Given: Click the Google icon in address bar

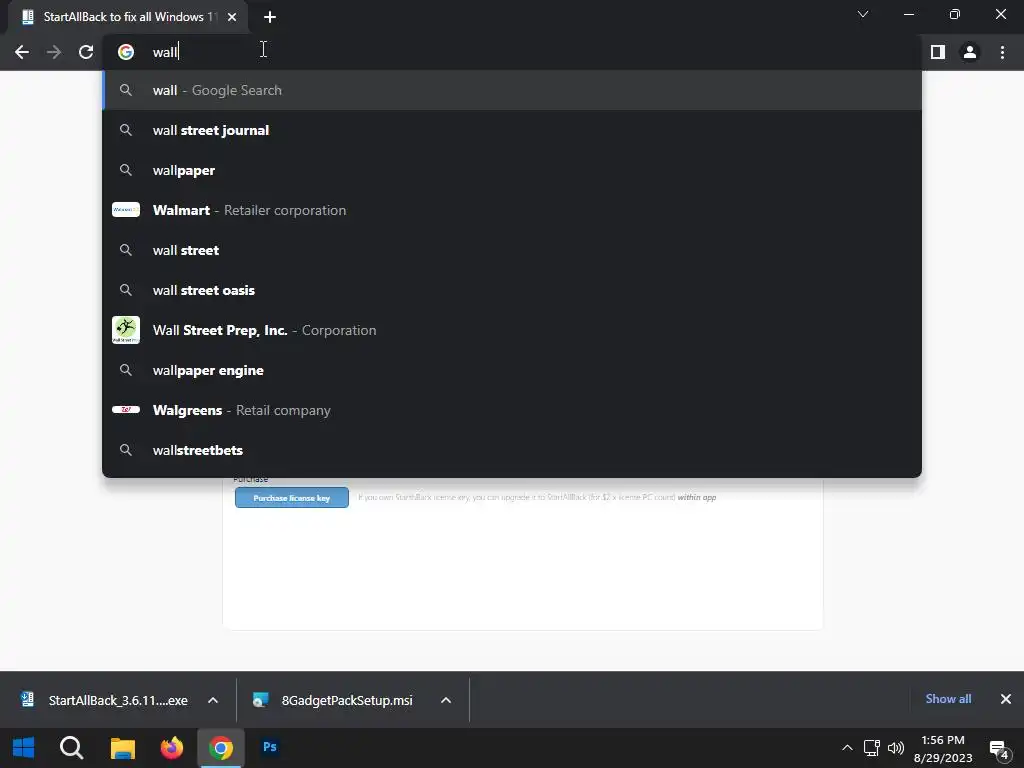Looking at the screenshot, I should tap(126, 52).
